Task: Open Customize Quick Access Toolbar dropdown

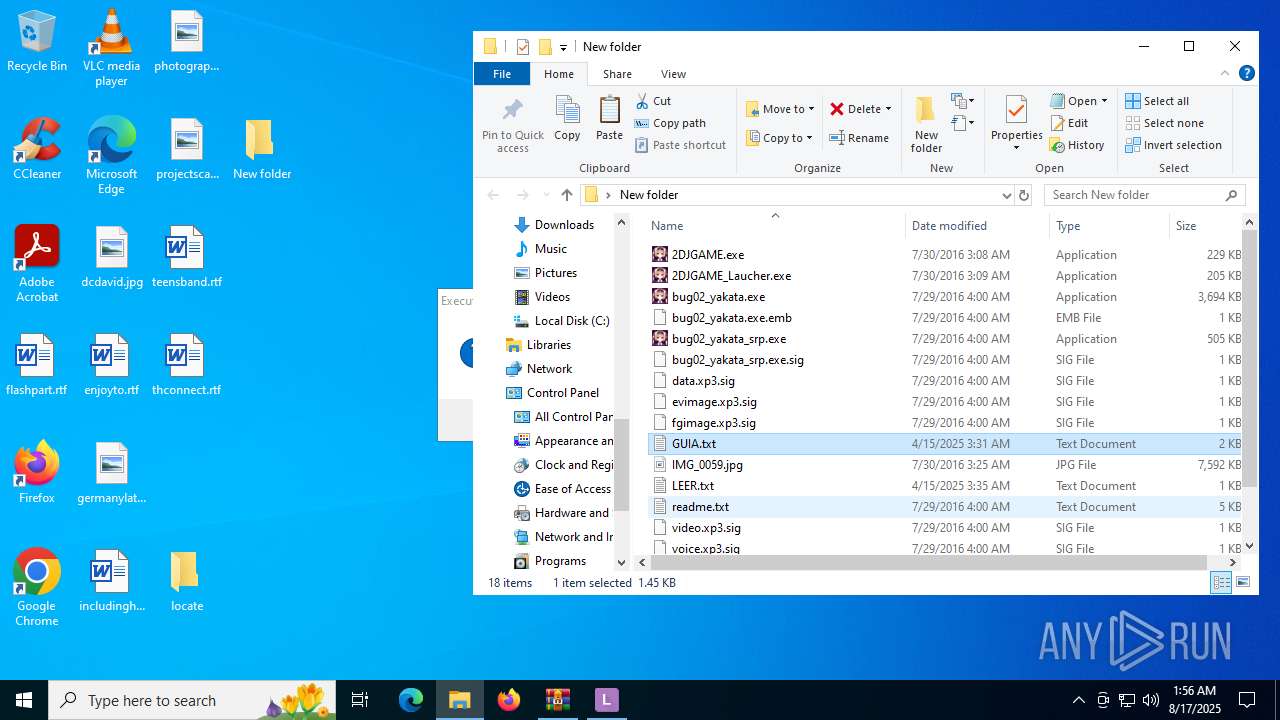Action: 564,47
